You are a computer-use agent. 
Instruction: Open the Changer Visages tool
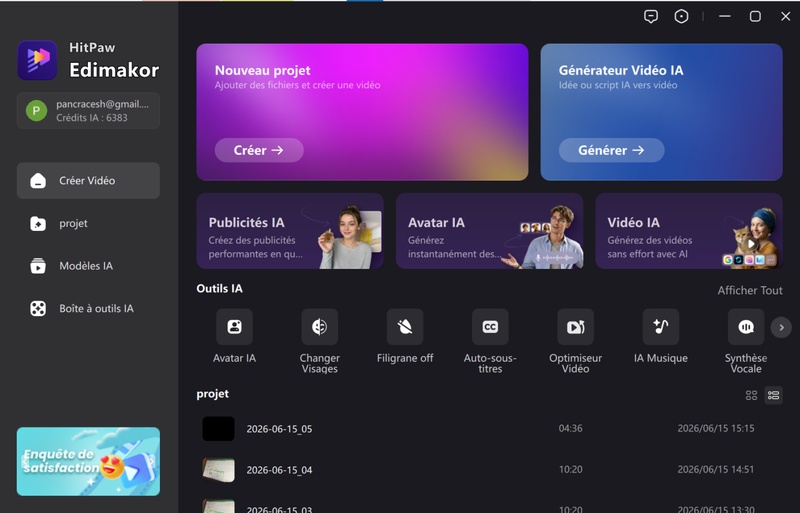click(319, 327)
